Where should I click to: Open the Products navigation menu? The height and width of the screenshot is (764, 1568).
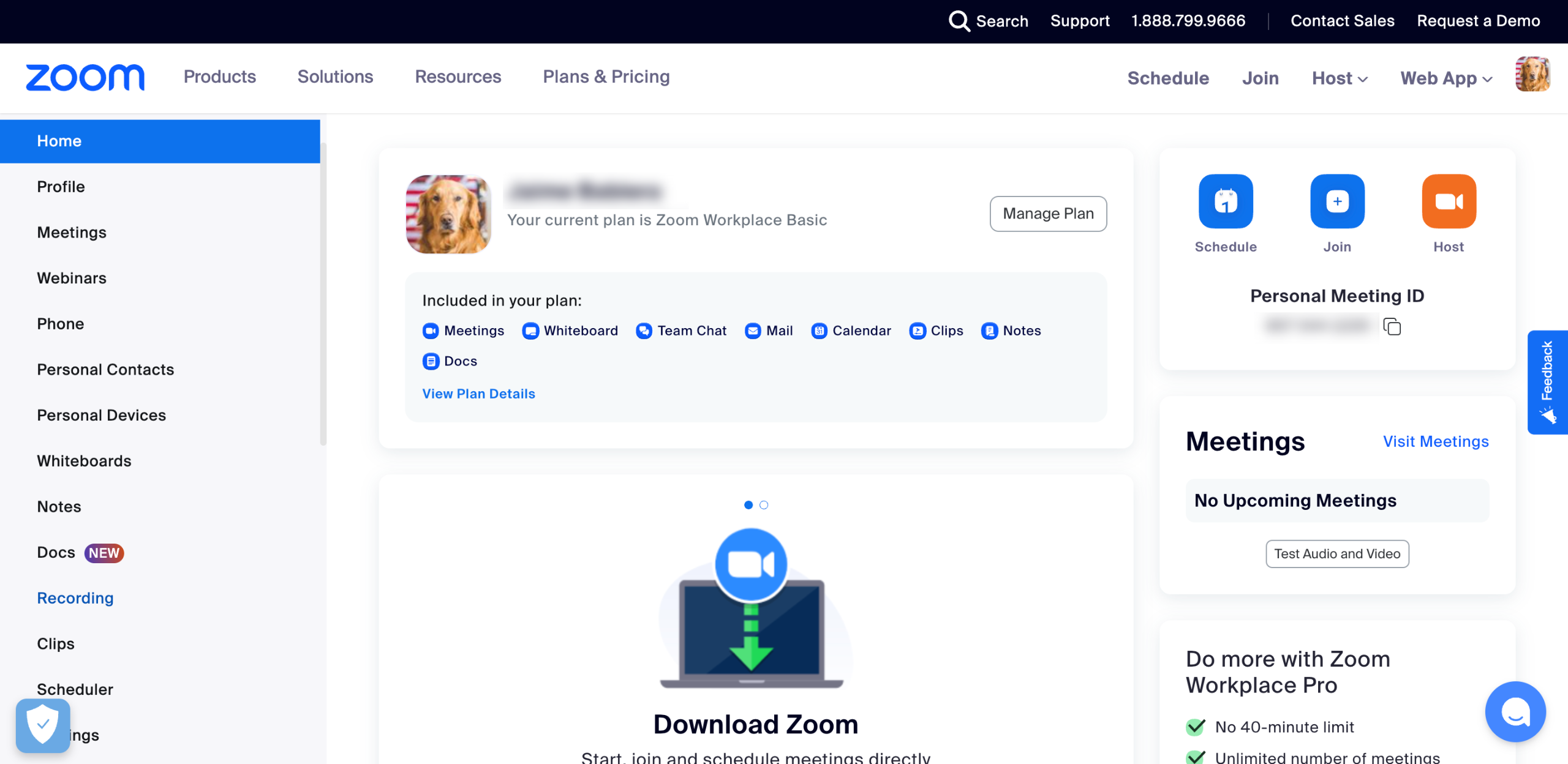pos(219,77)
